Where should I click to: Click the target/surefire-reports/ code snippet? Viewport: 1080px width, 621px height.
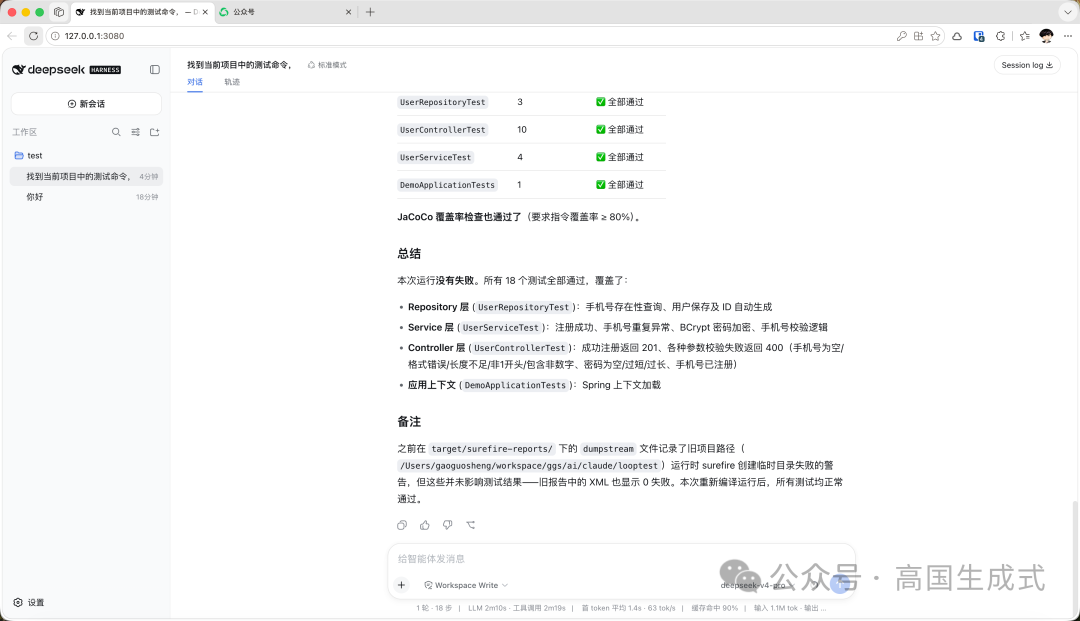tap(492, 449)
